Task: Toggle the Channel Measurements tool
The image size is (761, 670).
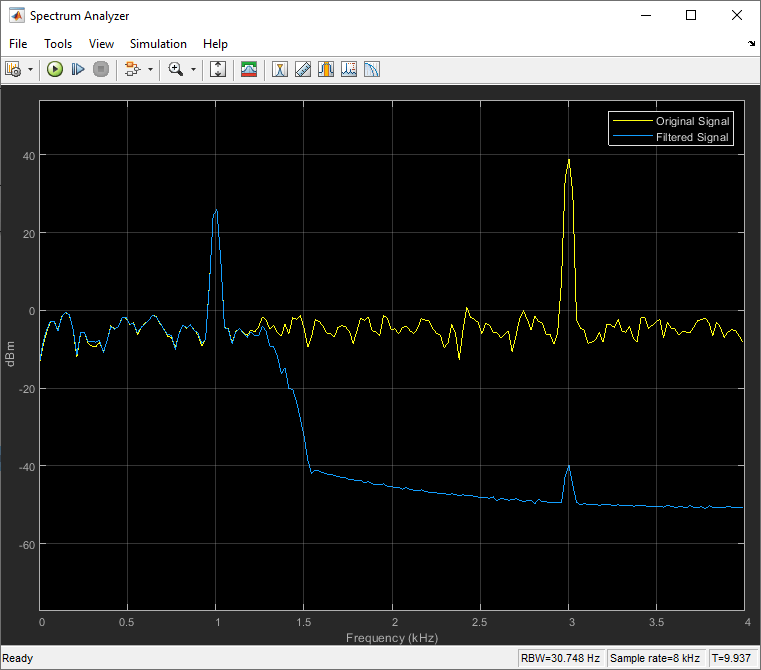Action: [x=326, y=69]
